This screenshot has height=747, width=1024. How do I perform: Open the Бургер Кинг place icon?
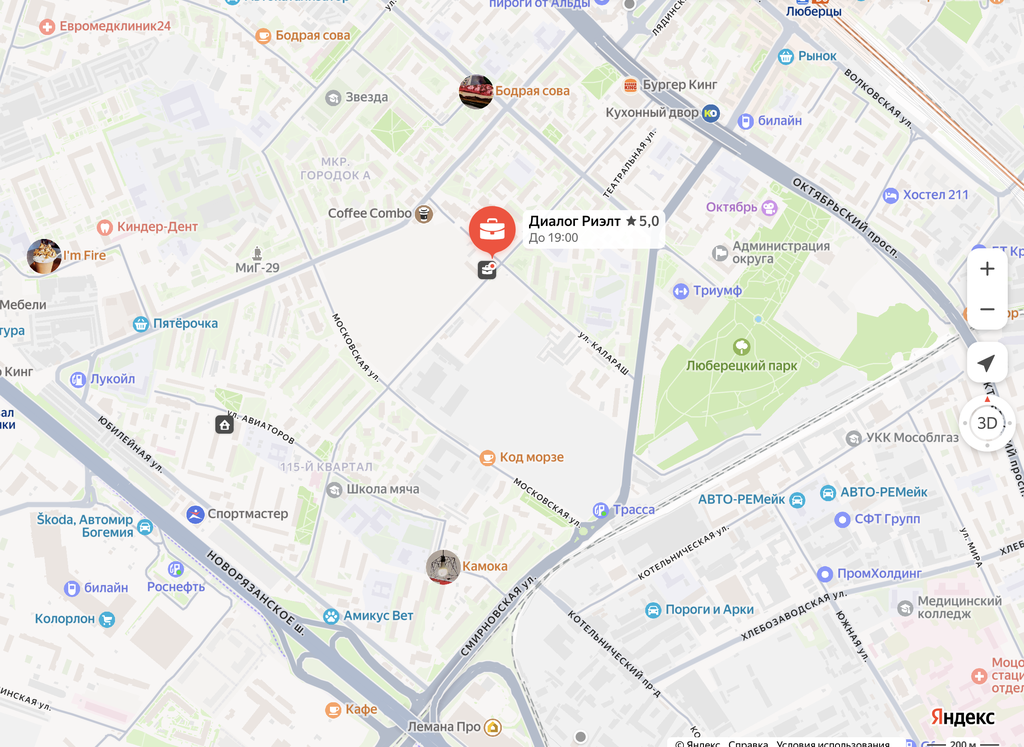click(x=630, y=85)
